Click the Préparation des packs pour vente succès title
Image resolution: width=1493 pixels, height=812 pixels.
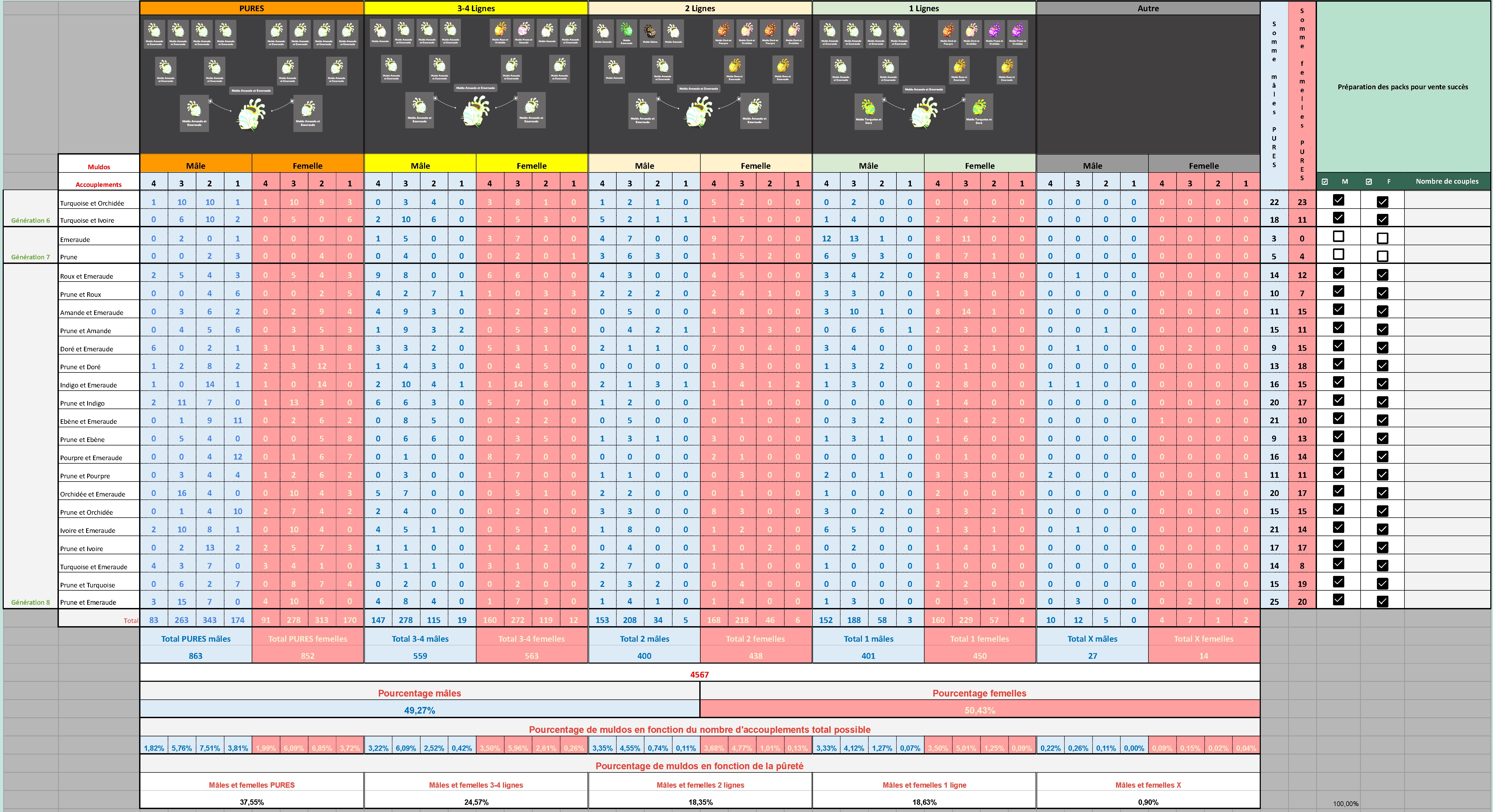point(1403,87)
